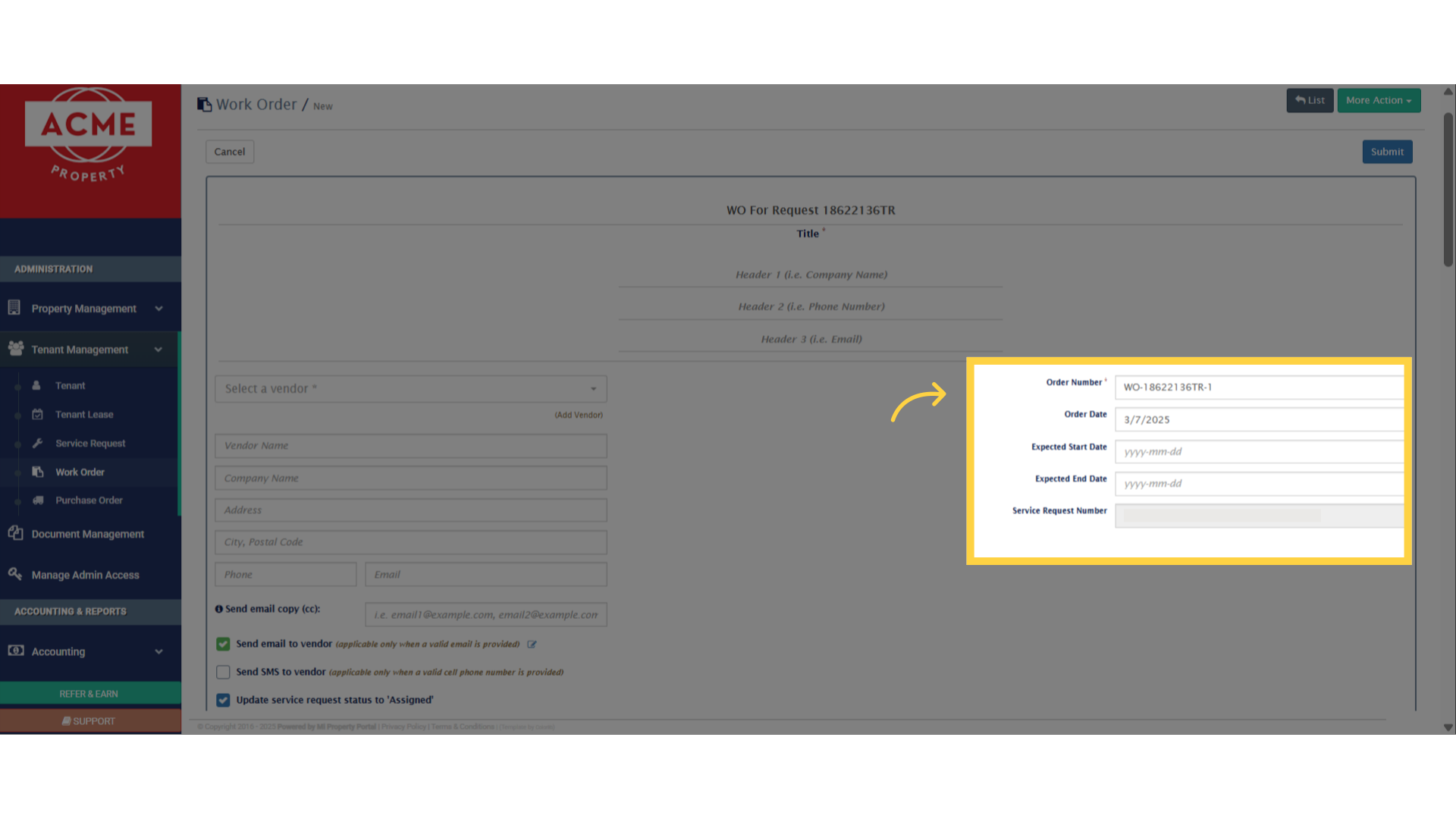This screenshot has height=819, width=1456.
Task: Uncheck Send email to vendor checkbox
Action: click(223, 644)
